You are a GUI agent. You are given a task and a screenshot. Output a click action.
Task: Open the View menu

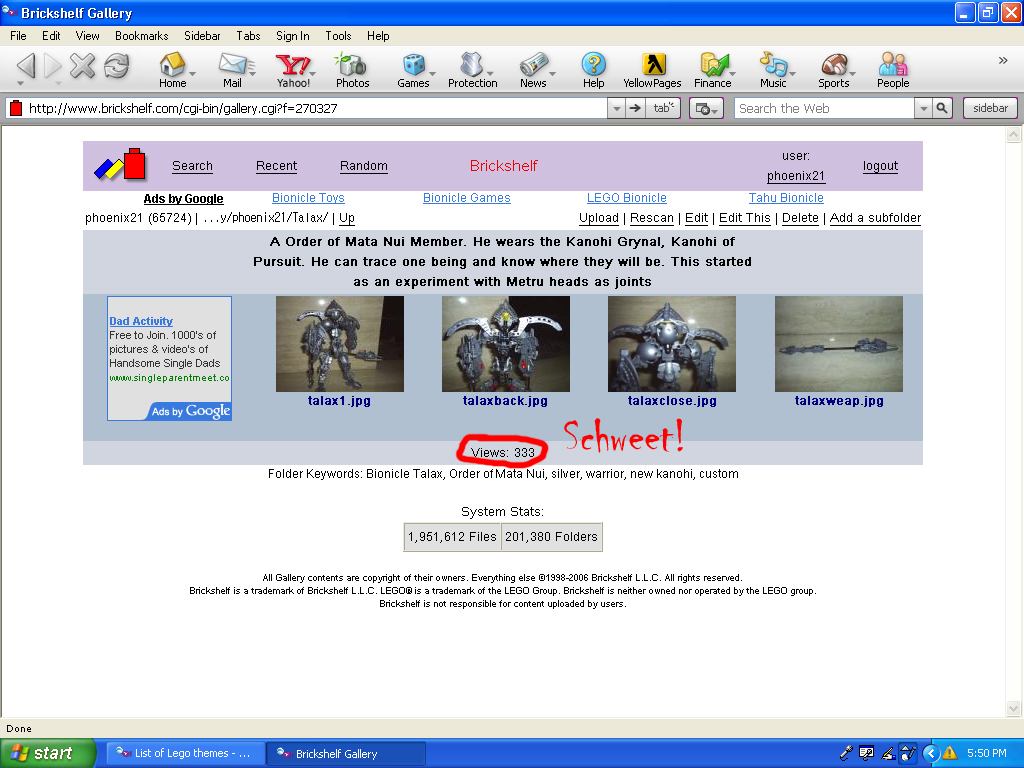point(87,36)
